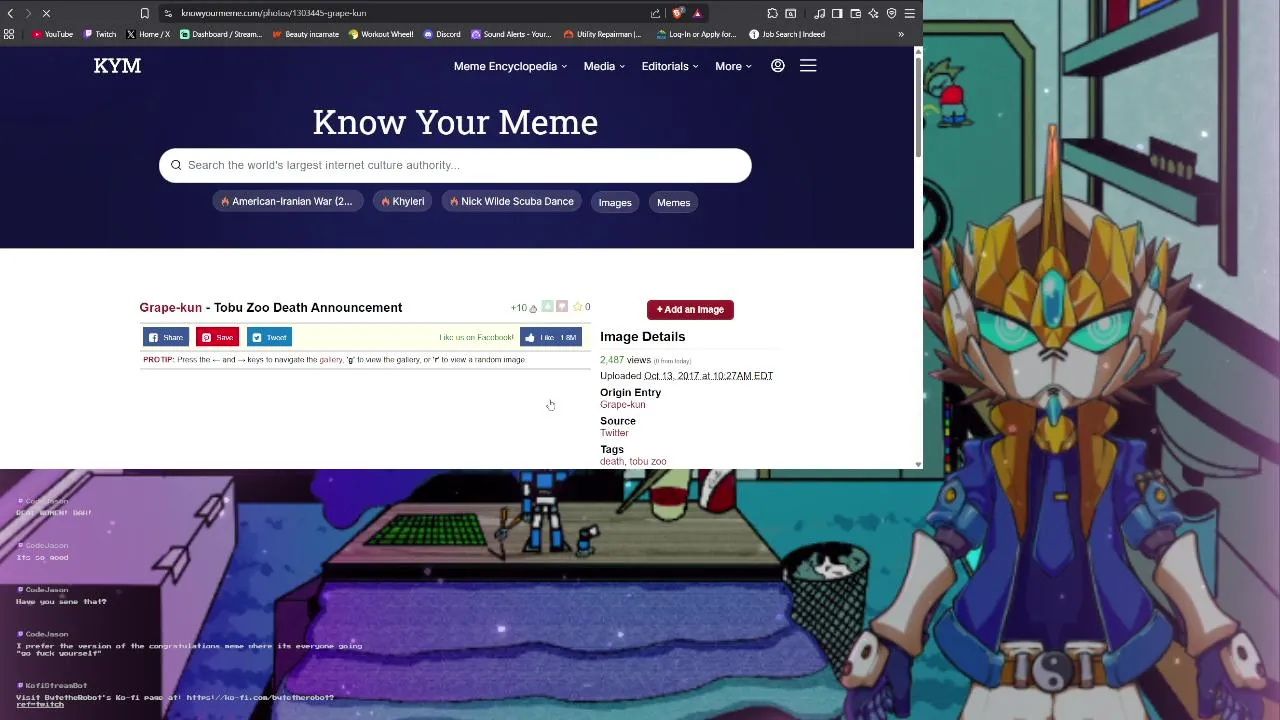
Task: Open the apps grid icon in bookmarks bar
Action: [x=9, y=34]
